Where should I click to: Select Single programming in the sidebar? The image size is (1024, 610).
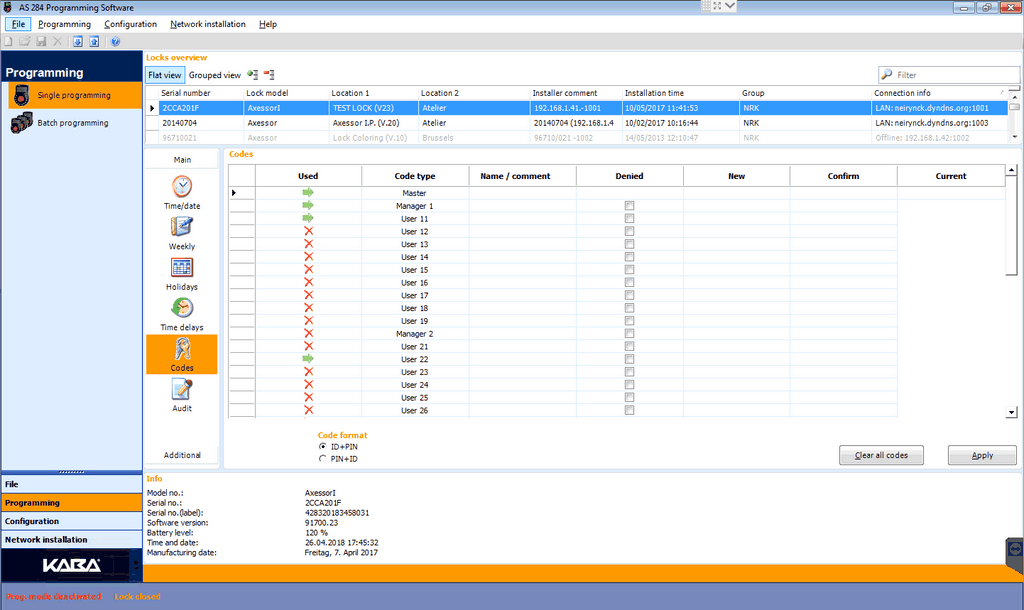tap(76, 95)
